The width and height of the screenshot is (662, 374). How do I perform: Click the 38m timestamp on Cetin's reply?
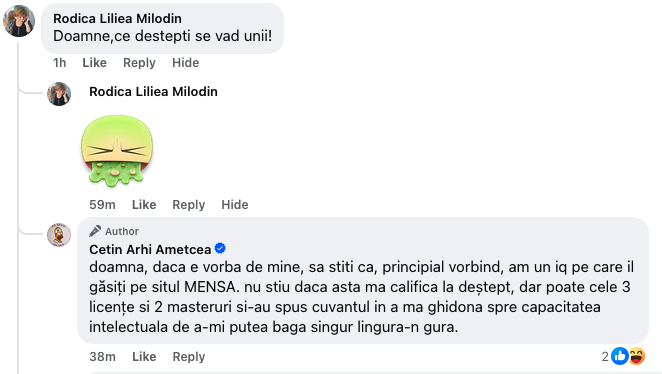[102, 357]
